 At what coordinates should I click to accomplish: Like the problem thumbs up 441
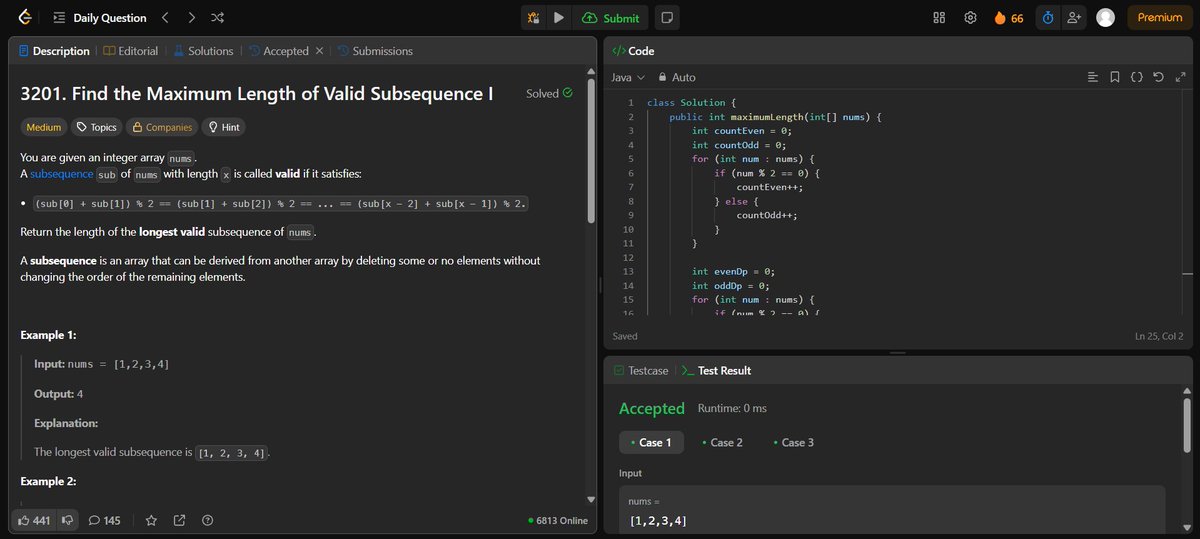click(34, 520)
